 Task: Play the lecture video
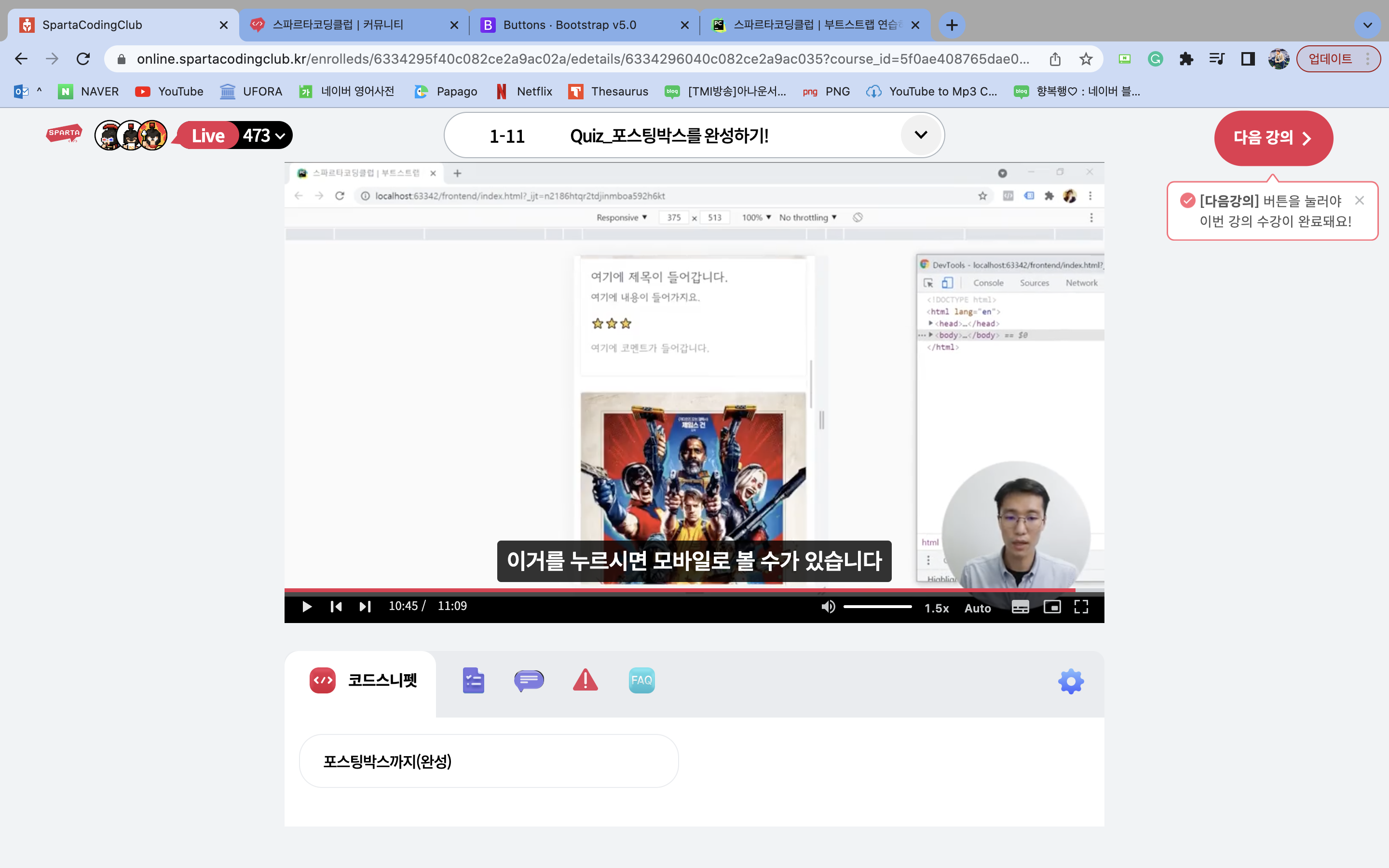pos(307,607)
